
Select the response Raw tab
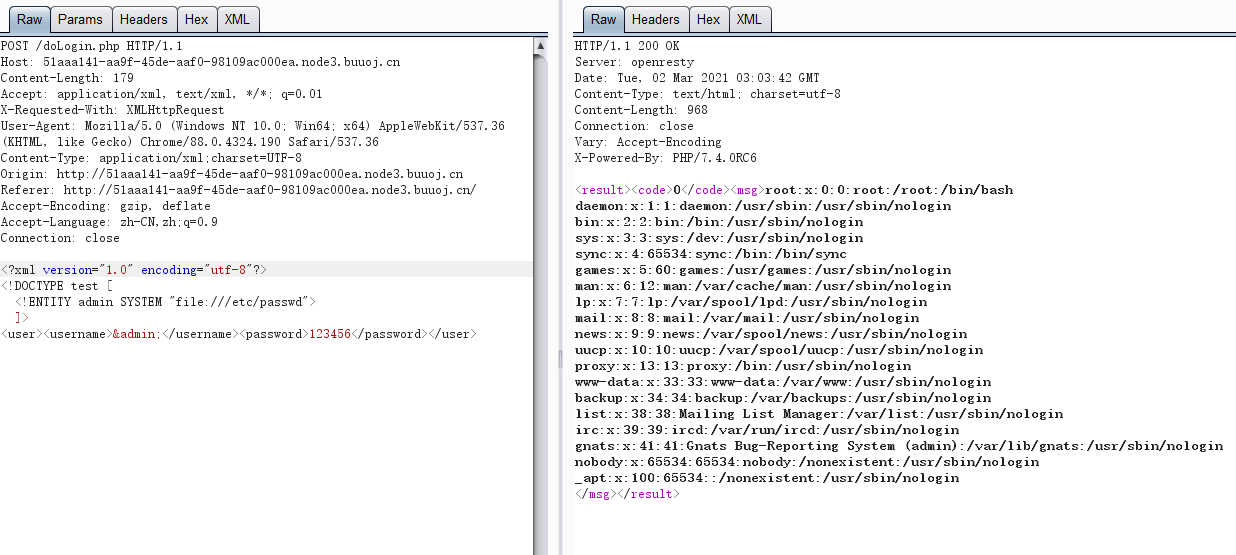603,19
